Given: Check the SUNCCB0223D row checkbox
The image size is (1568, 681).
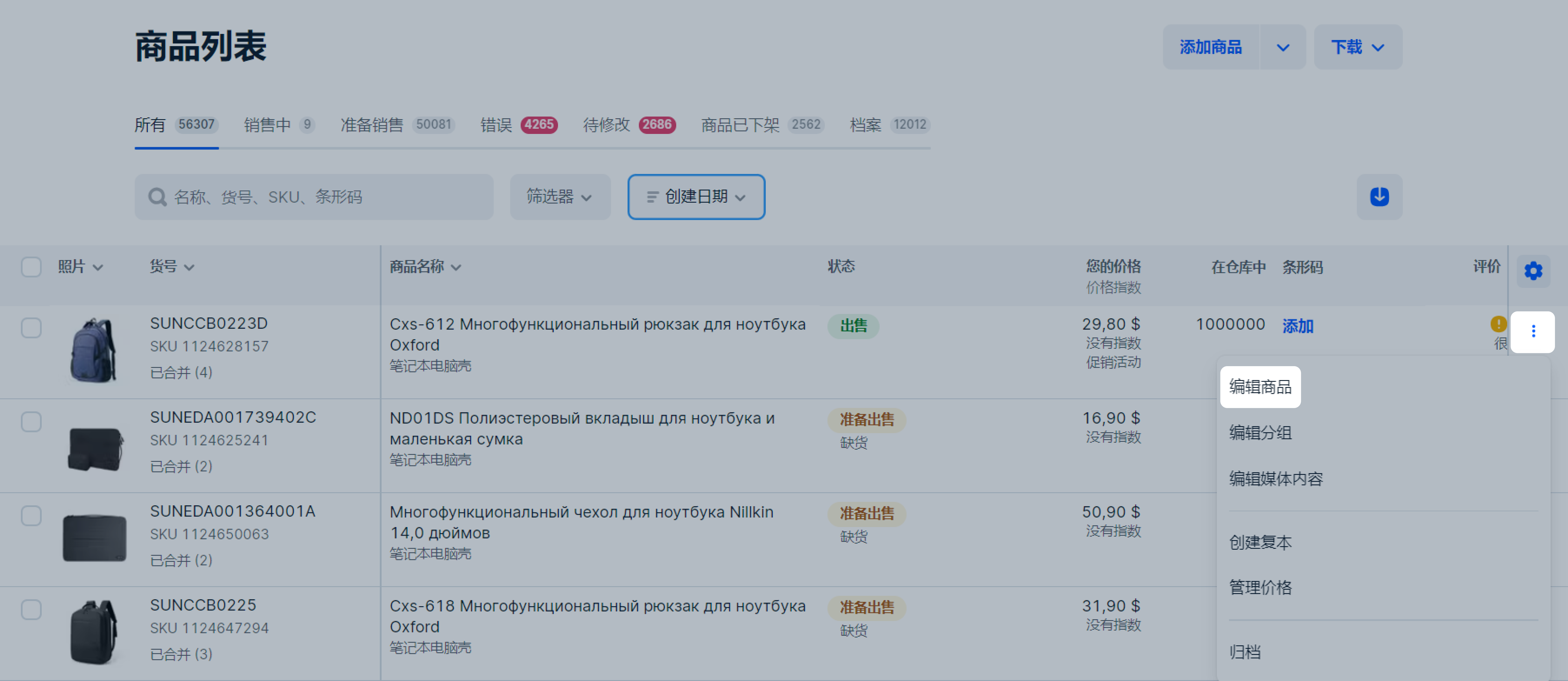Looking at the screenshot, I should click(31, 328).
